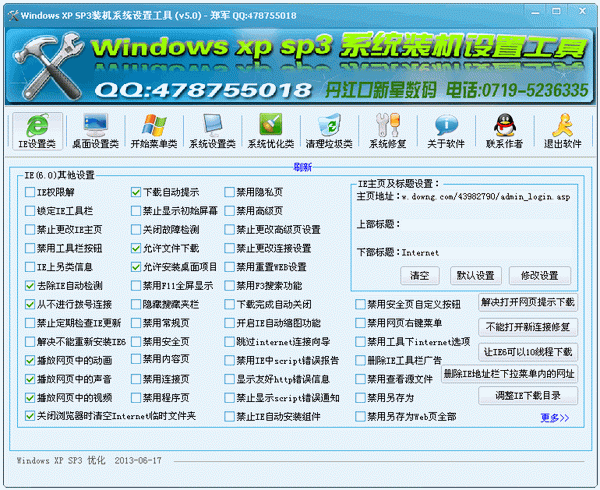Enable 禁用隐私页 checkbox
Viewport: 600px width, 490px height.
(230, 192)
